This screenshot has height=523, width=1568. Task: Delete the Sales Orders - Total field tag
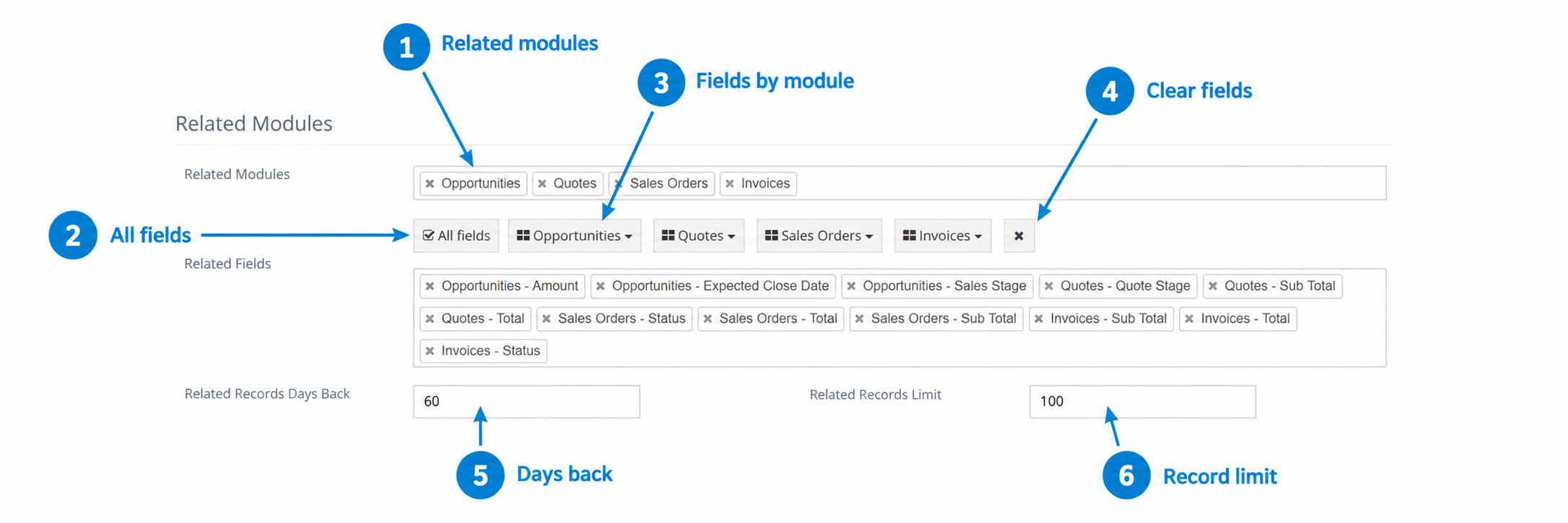tap(707, 319)
